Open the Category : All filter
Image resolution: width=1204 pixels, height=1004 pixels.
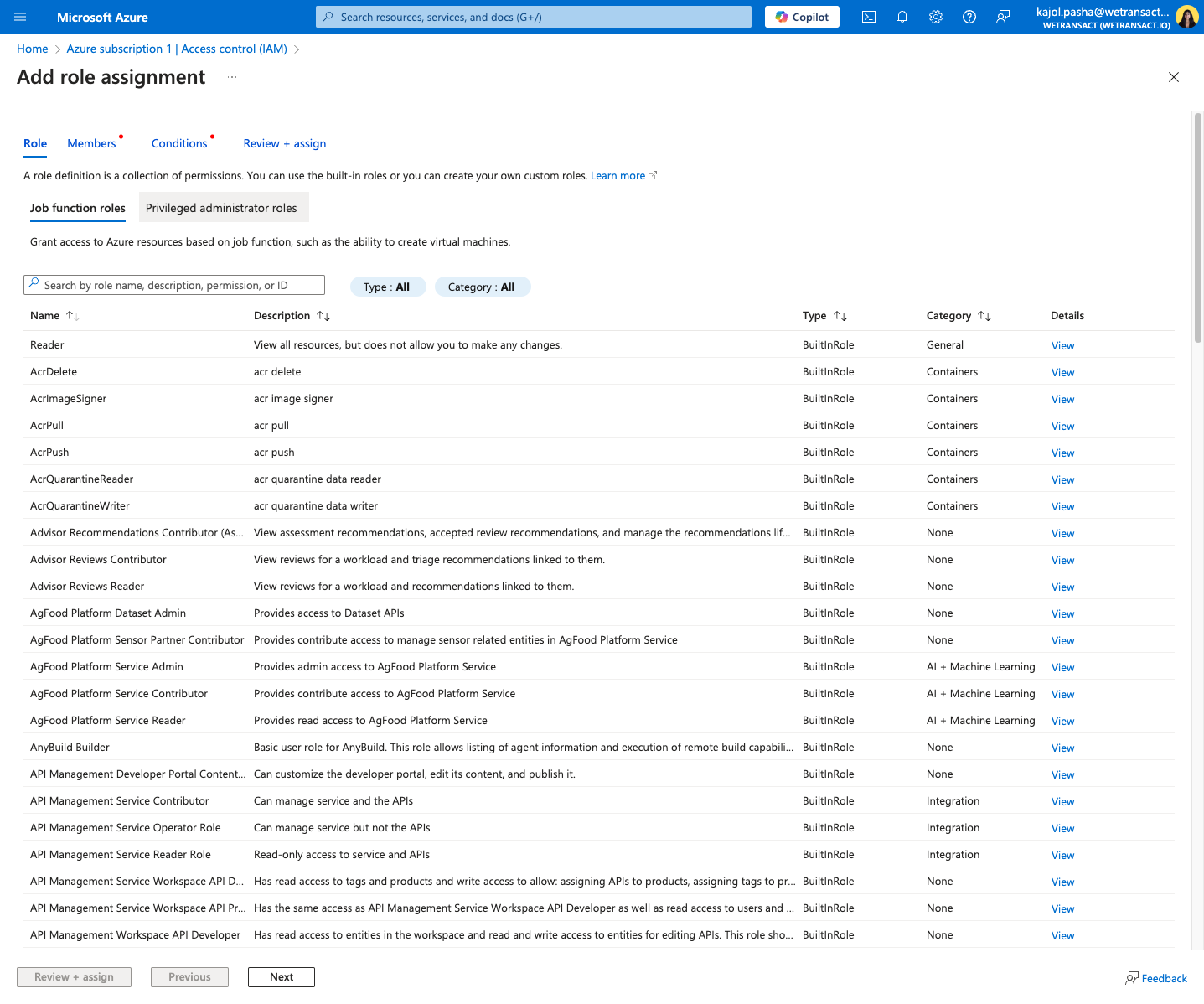point(482,287)
